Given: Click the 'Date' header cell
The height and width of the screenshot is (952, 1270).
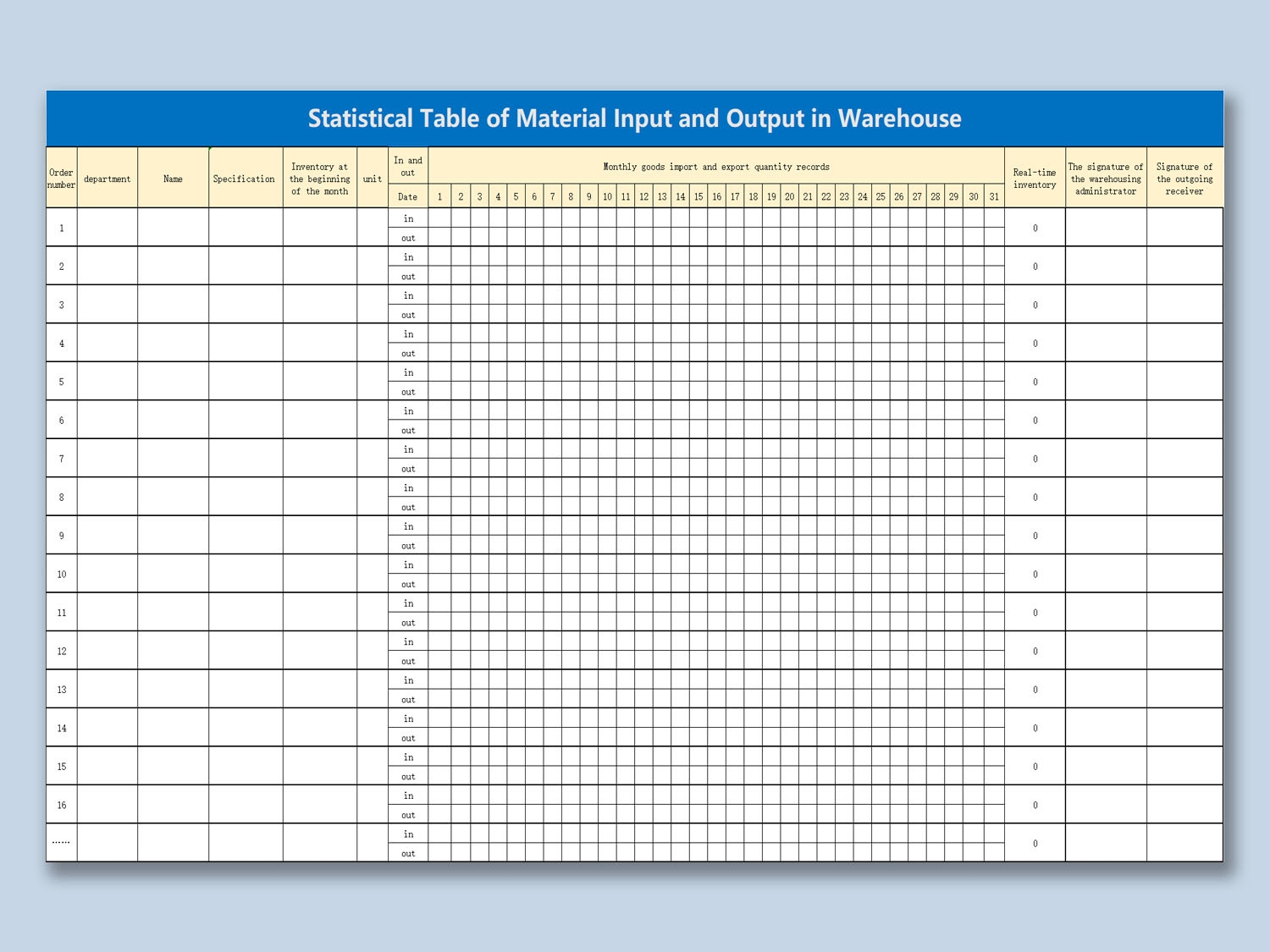Looking at the screenshot, I should coord(408,196).
